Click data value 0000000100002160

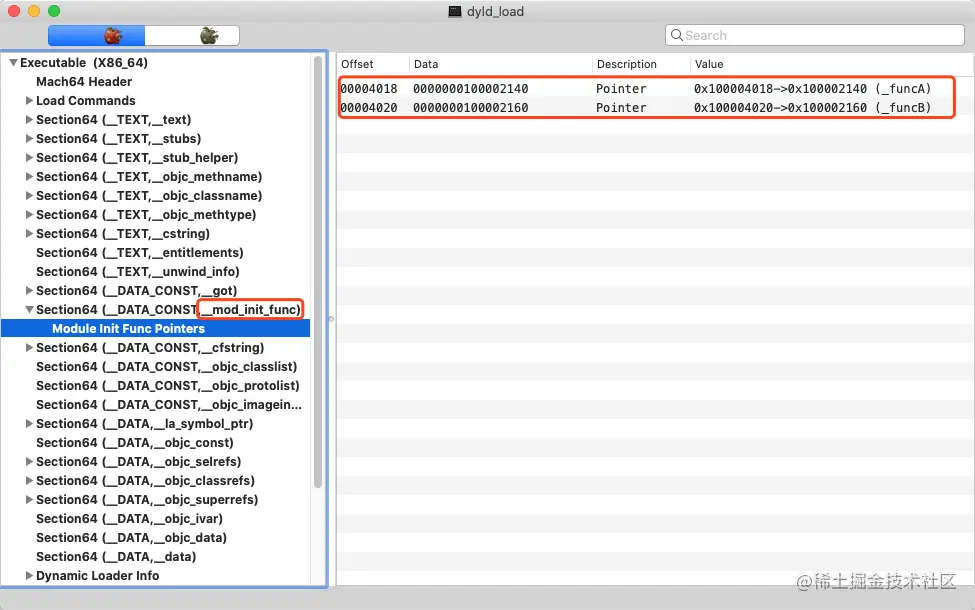471,108
